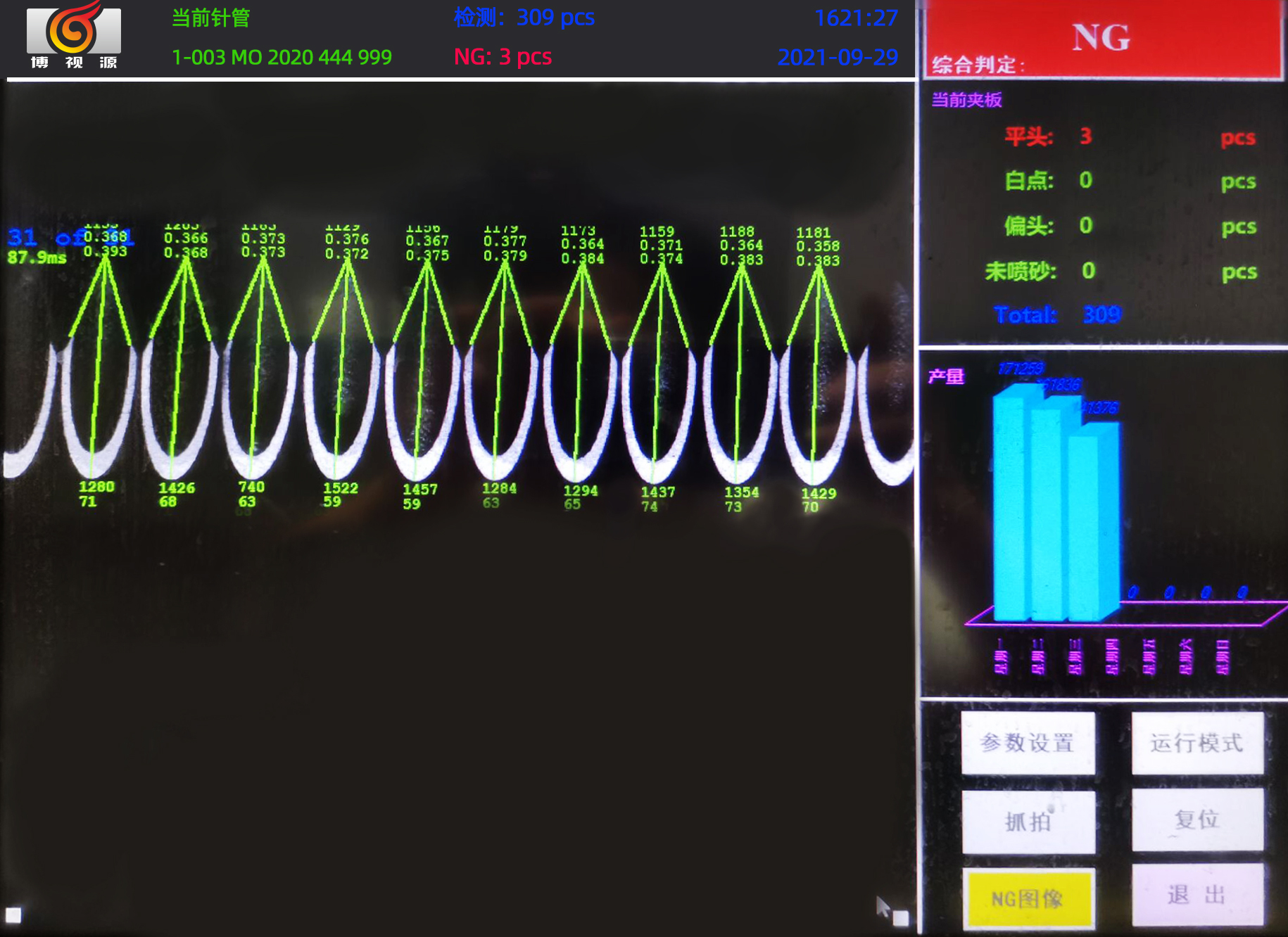Click the needle measurement 740 63
The image size is (1288, 937).
point(251,494)
